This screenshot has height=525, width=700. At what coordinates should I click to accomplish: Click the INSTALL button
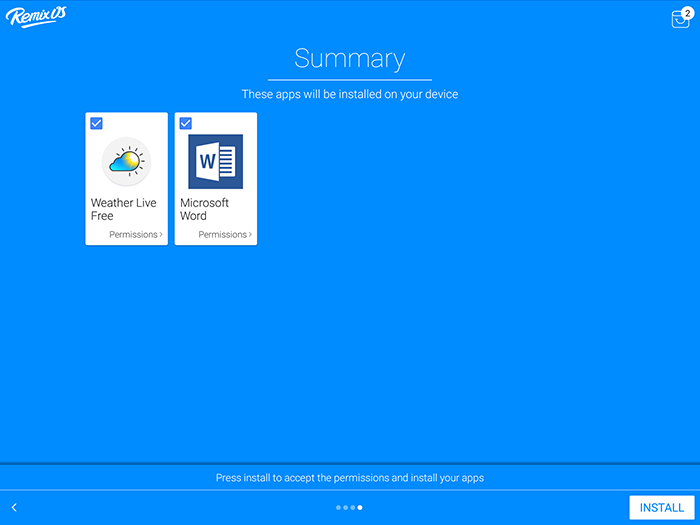pyautogui.click(x=662, y=508)
